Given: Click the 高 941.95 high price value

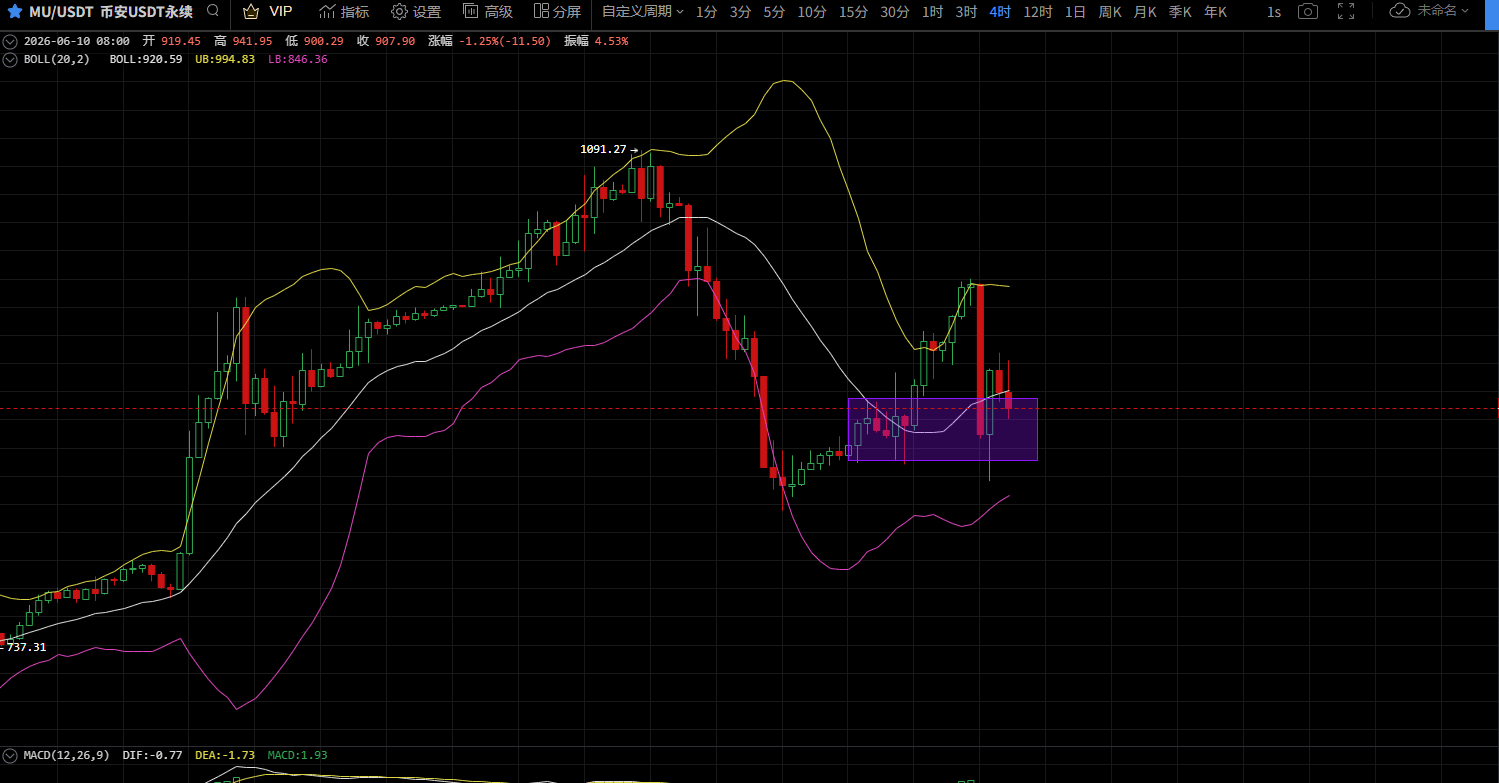Looking at the screenshot, I should click(x=243, y=41).
